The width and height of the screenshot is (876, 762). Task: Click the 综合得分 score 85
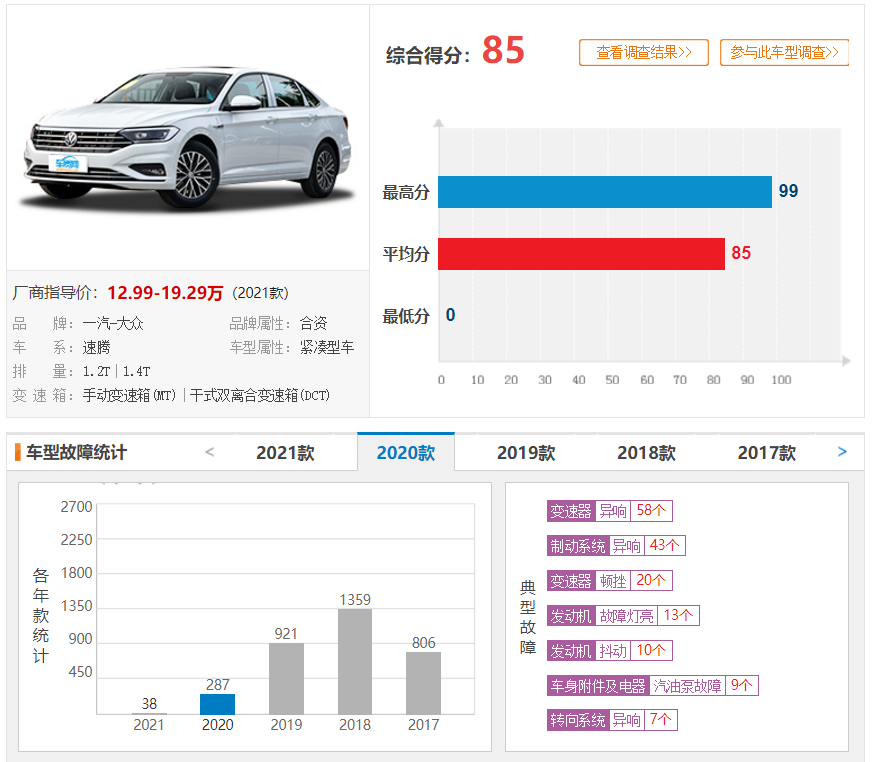[x=503, y=50]
